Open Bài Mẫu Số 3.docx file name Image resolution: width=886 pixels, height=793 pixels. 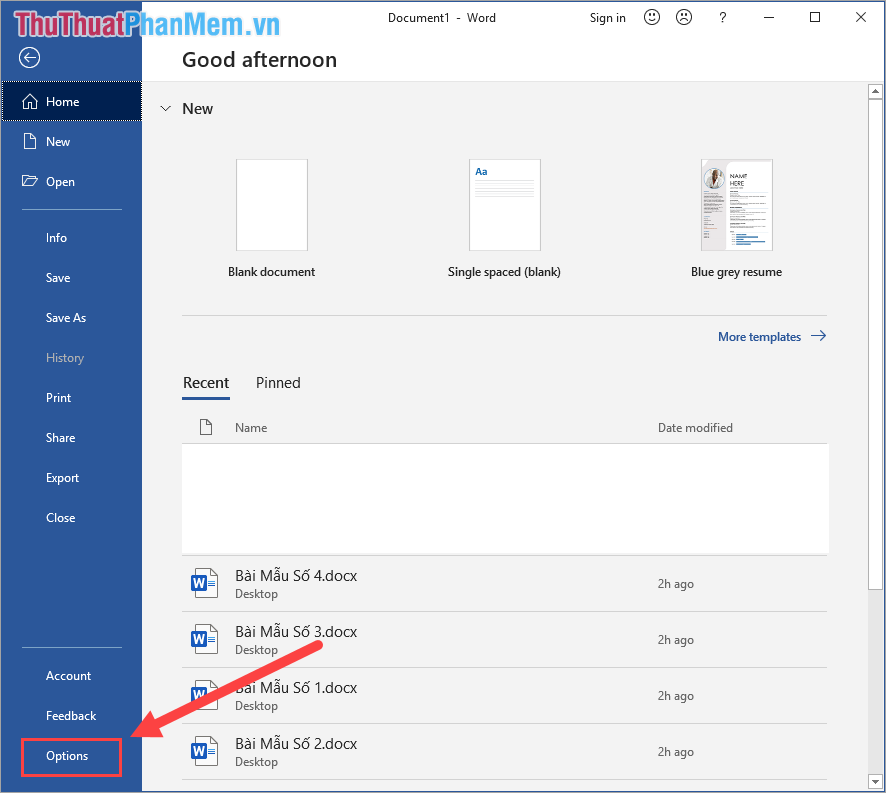point(296,632)
